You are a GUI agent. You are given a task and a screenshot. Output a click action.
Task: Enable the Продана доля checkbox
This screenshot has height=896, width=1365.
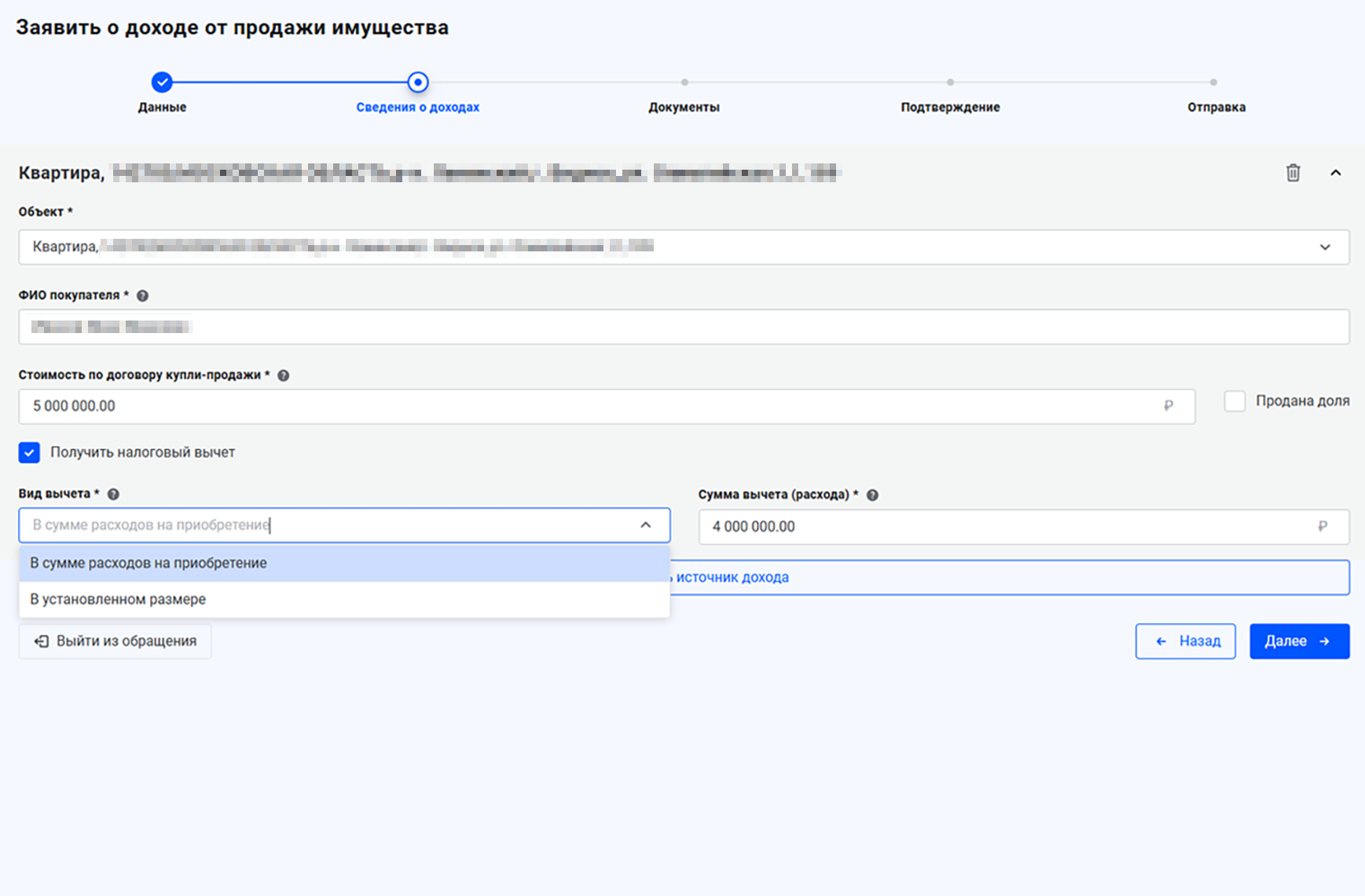[1235, 401]
